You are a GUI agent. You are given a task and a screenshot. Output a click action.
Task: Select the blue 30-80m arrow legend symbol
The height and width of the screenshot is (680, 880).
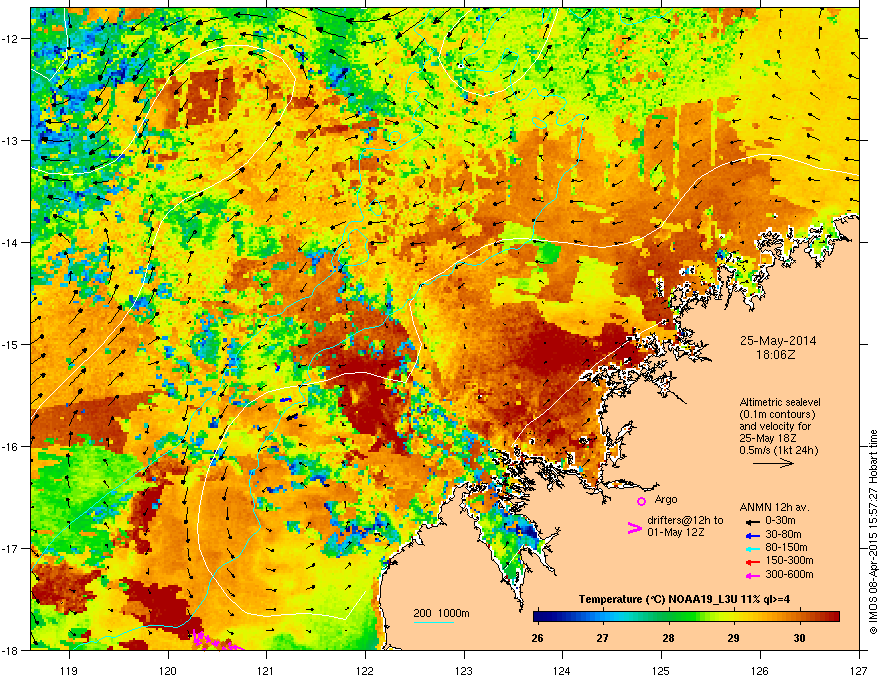pyautogui.click(x=753, y=535)
